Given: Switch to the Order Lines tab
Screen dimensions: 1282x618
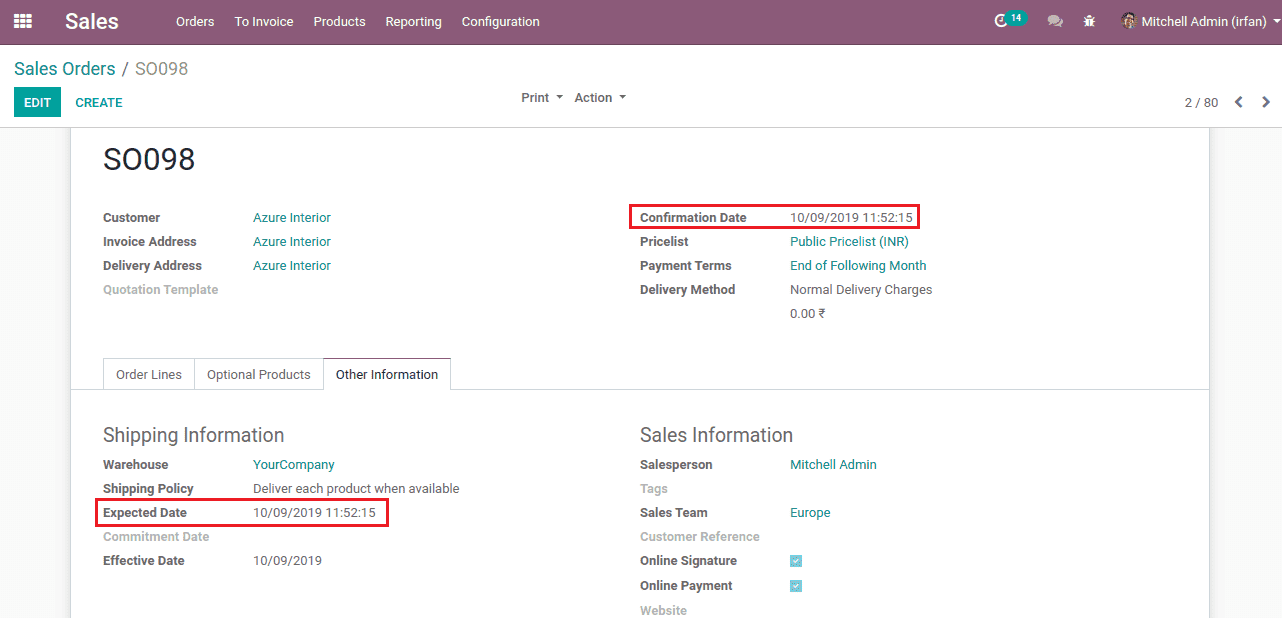Looking at the screenshot, I should click(149, 374).
